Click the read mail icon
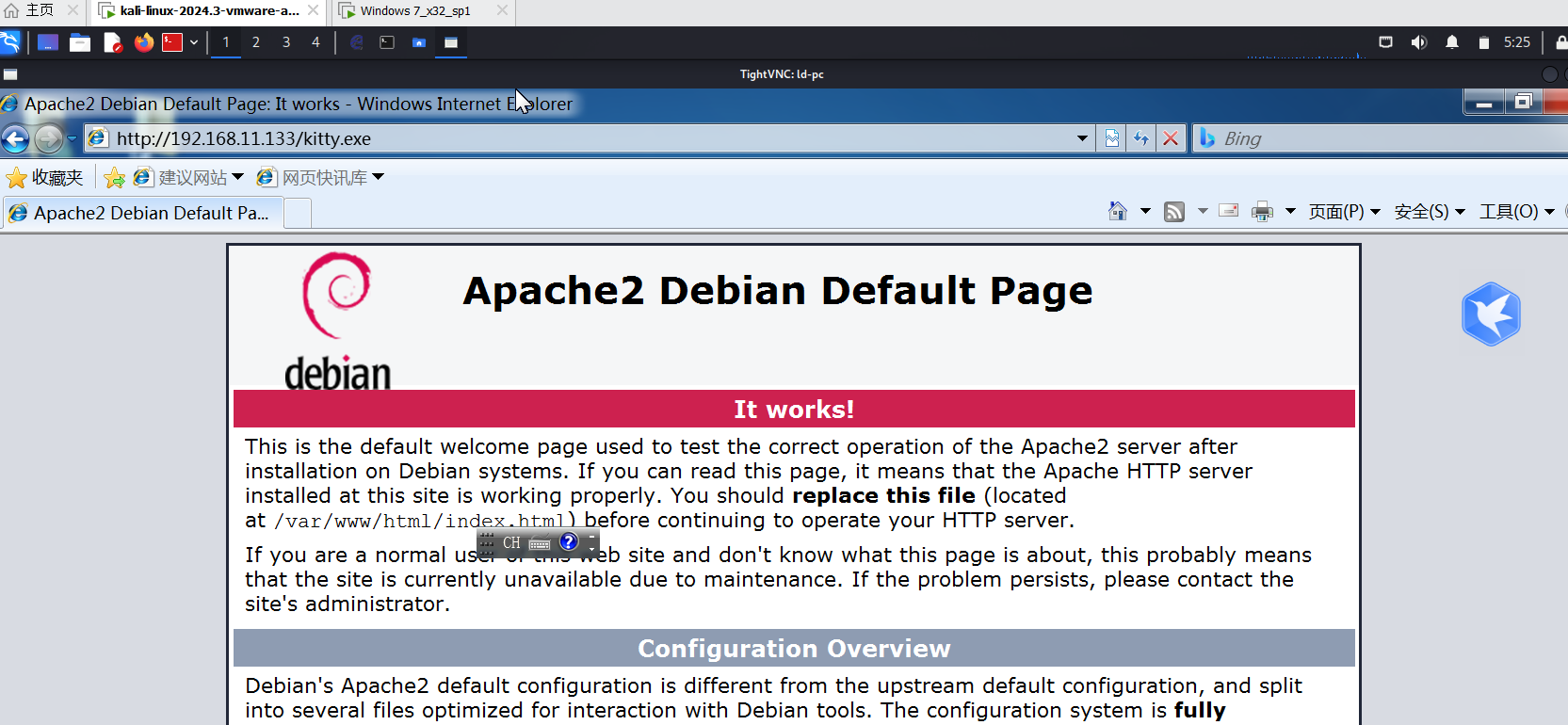Screen dimensions: 1568x725 click(x=1229, y=211)
